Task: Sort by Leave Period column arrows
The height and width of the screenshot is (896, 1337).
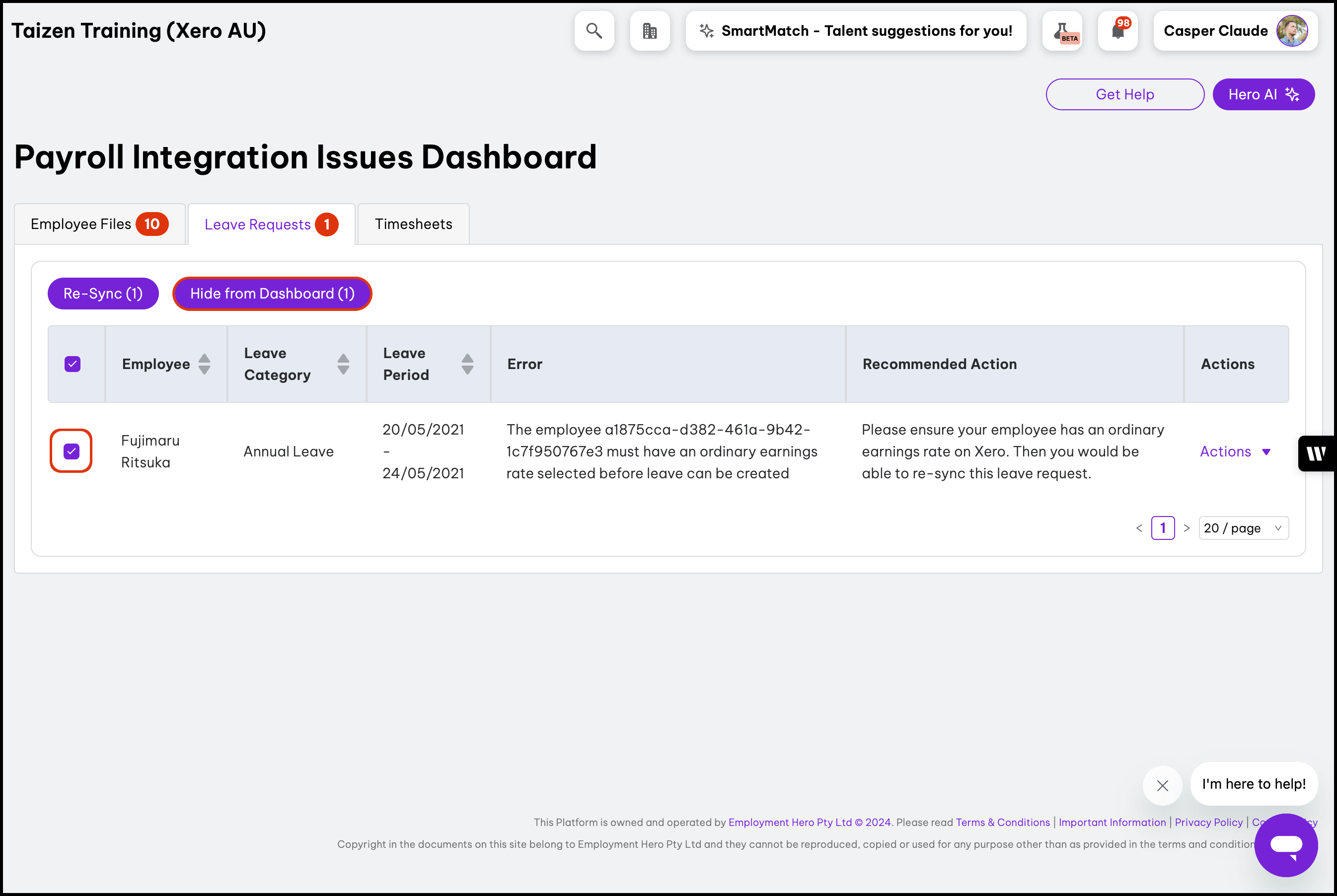Action: tap(467, 364)
